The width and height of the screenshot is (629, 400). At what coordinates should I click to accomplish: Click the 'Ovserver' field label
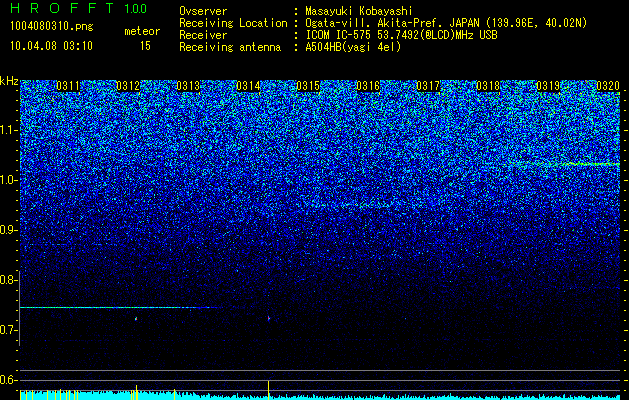click(x=203, y=11)
